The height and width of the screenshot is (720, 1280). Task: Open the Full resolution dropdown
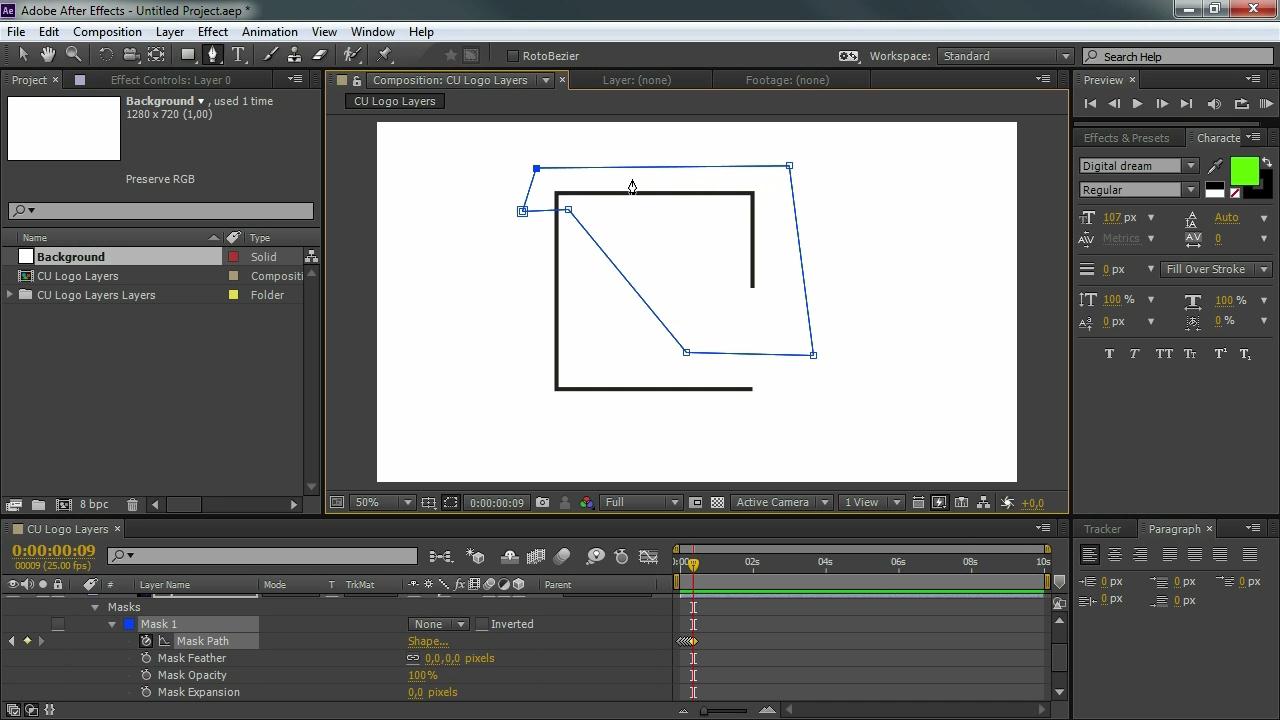click(642, 502)
